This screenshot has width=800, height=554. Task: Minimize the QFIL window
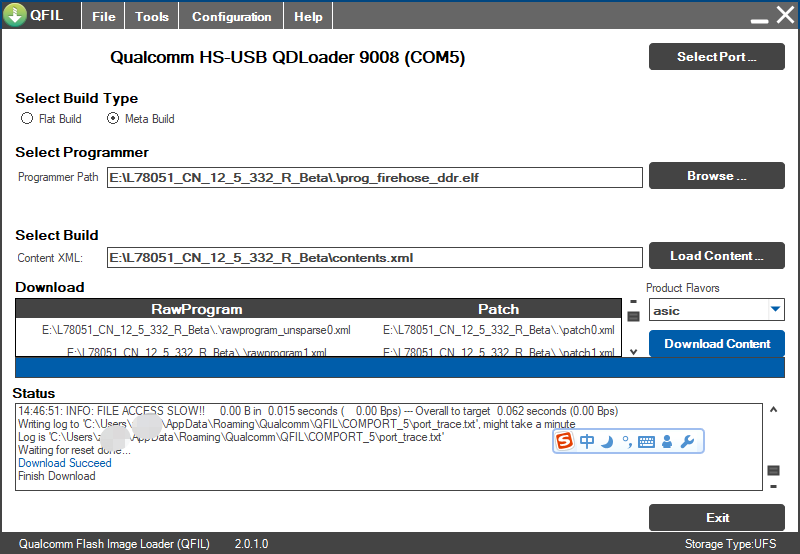[760, 20]
